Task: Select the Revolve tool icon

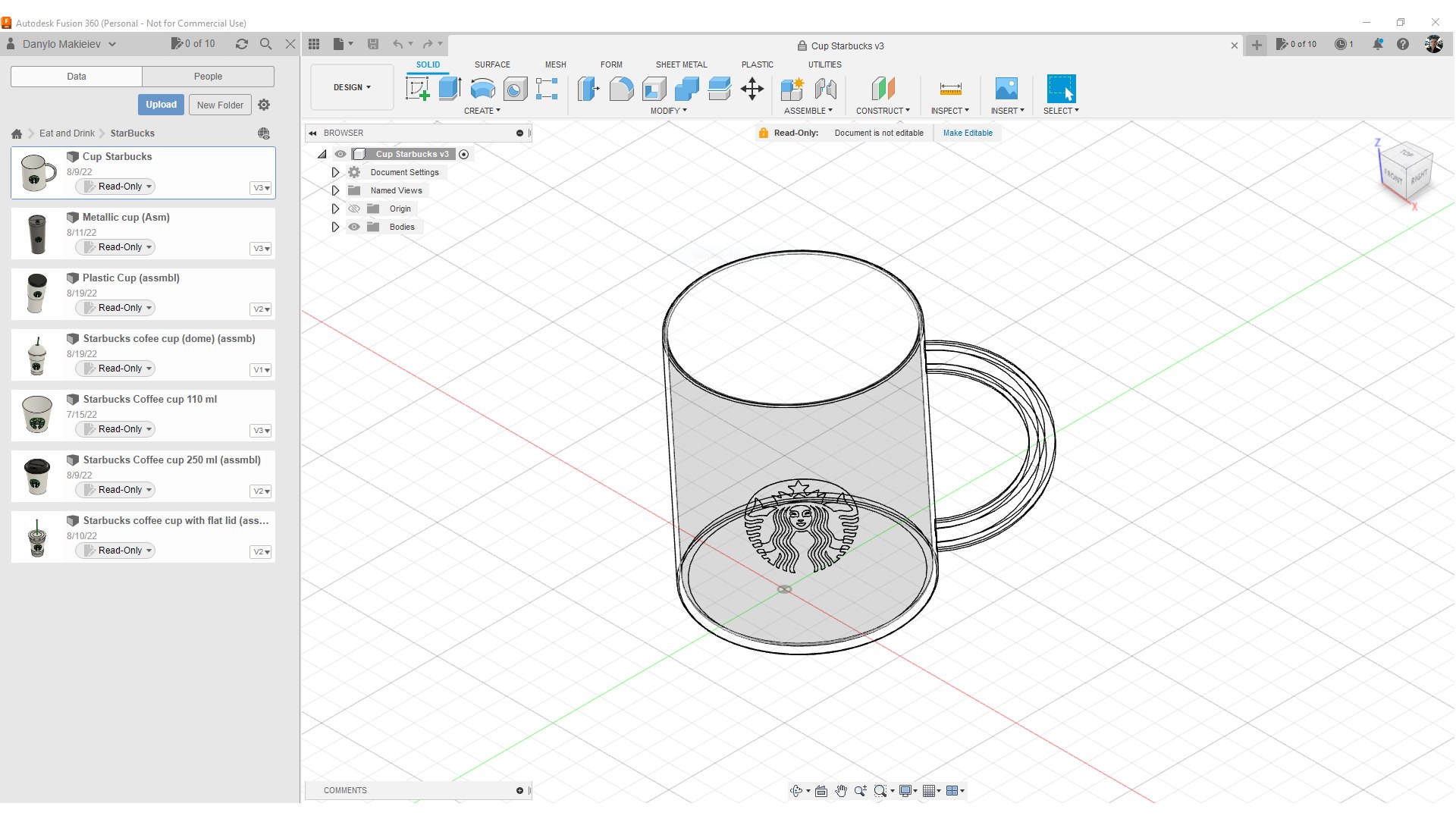Action: coord(482,89)
